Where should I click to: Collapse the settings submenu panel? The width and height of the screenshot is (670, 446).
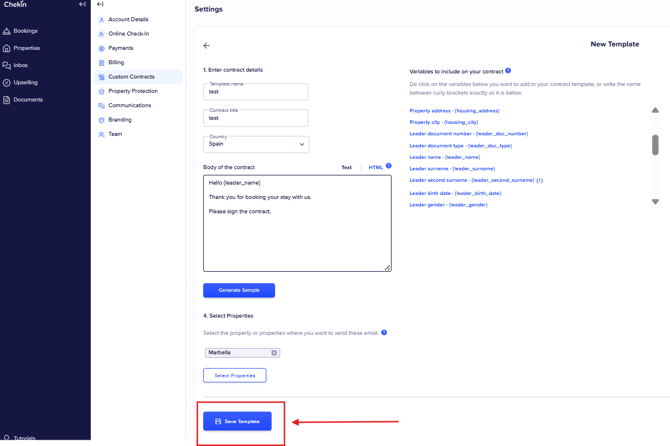pyautogui.click(x=100, y=5)
